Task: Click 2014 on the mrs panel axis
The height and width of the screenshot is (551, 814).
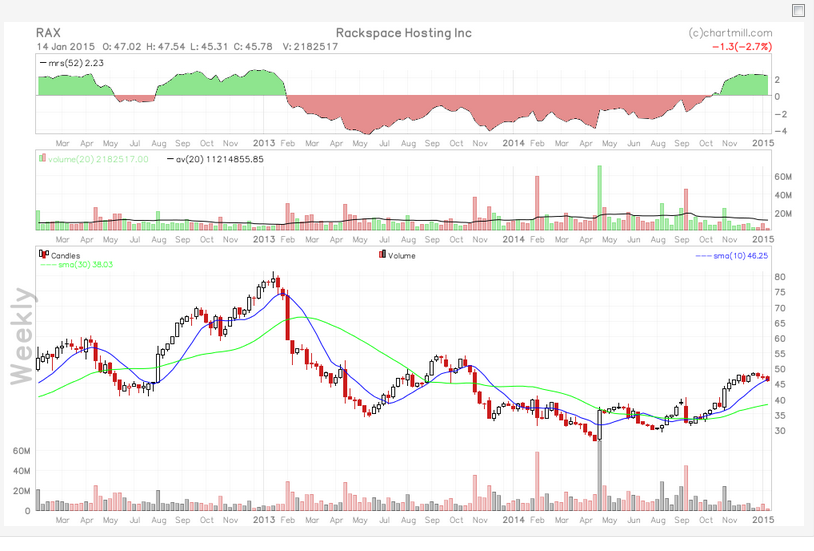Action: [513, 143]
